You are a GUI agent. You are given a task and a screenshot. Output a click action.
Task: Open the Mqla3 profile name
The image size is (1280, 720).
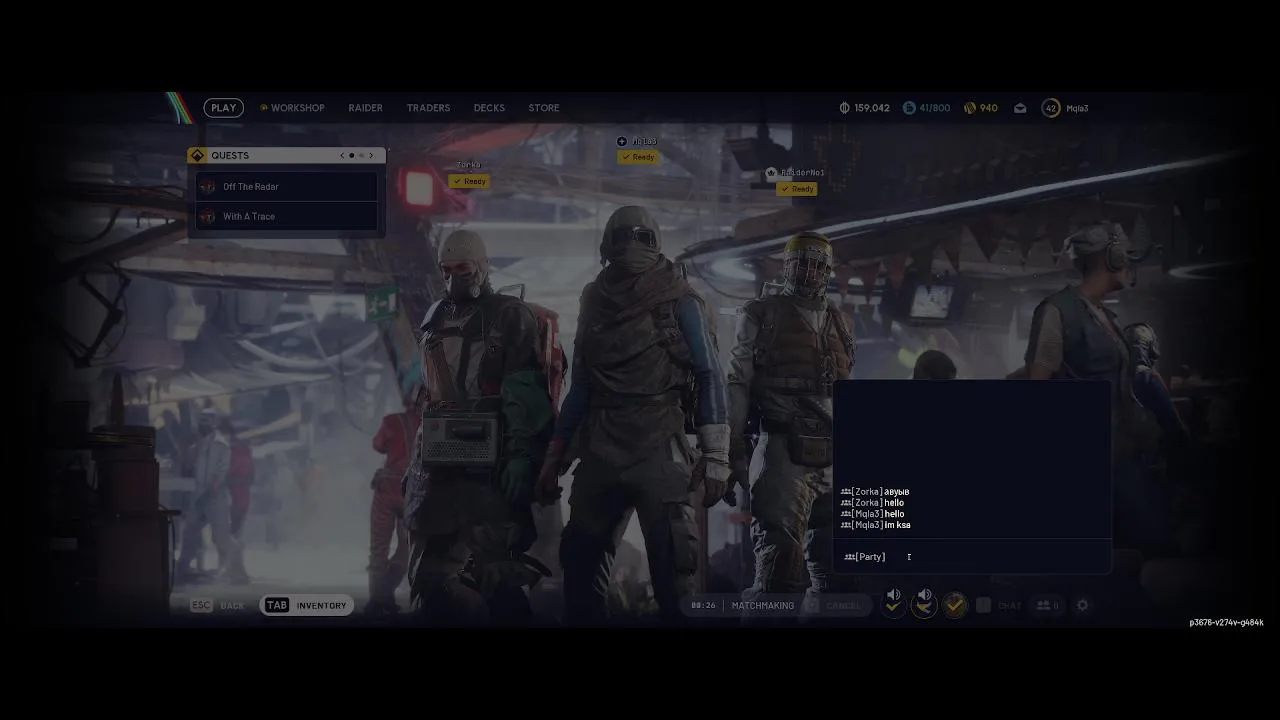(x=1077, y=108)
